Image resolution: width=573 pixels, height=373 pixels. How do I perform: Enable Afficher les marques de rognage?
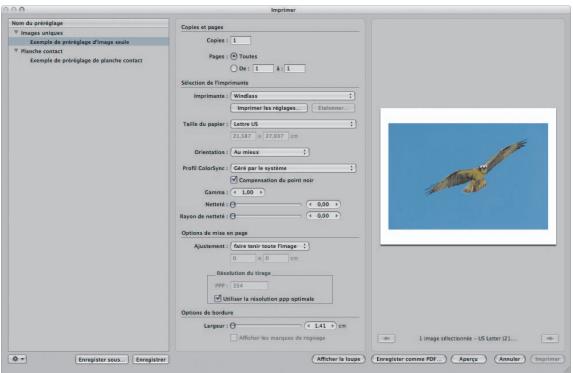[x=234, y=338]
